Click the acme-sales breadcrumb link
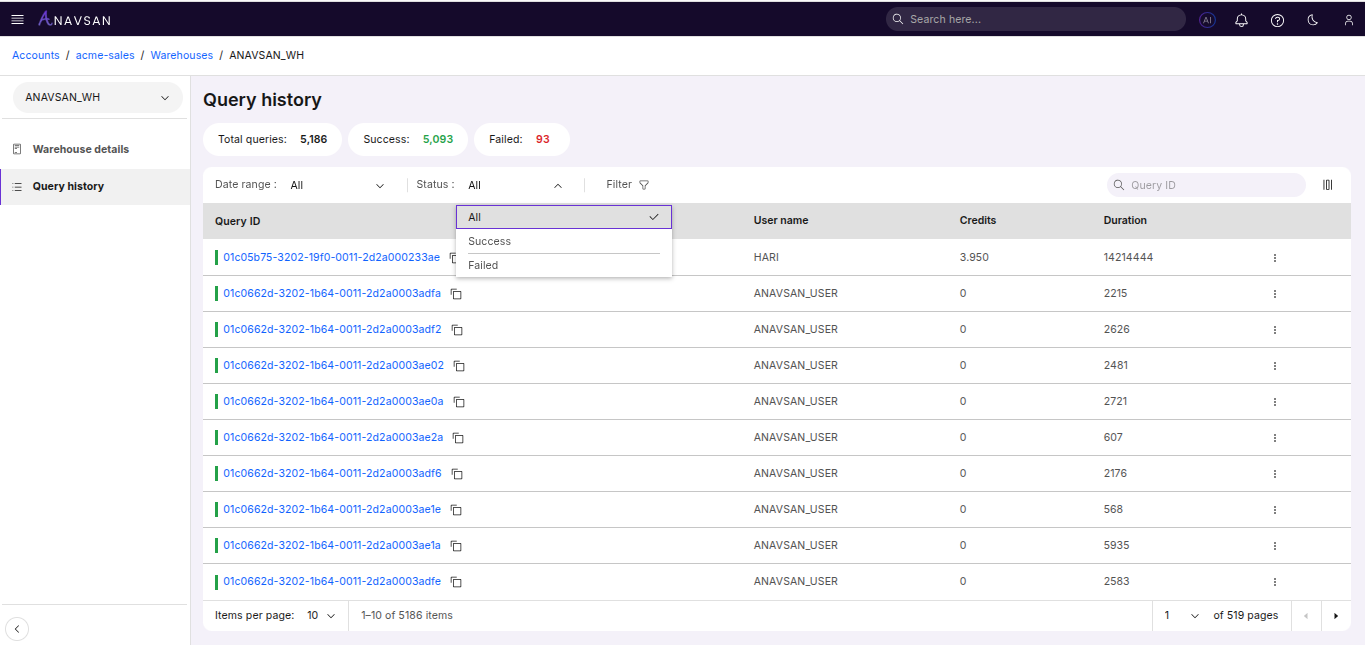The image size is (1365, 645). coord(105,55)
